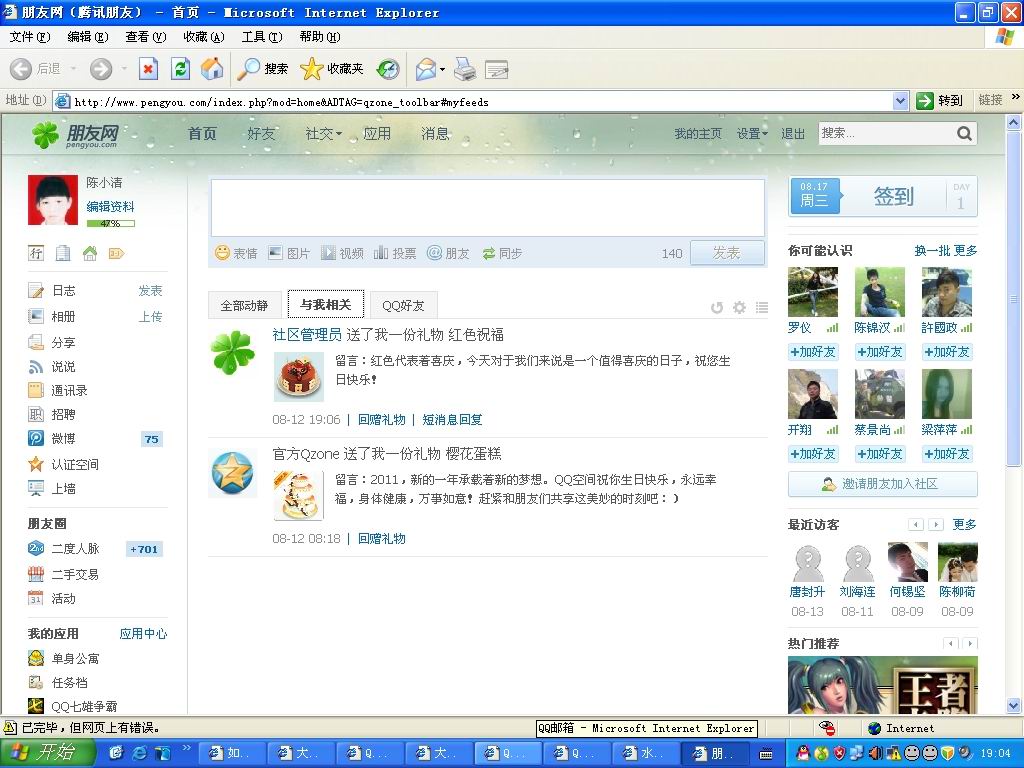
Task: Click the house icon under profile
Action: 89,253
